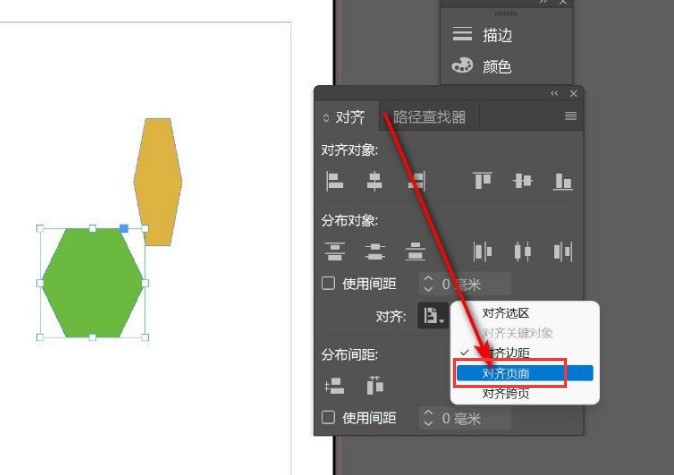Click the vertical align top icon
The height and width of the screenshot is (475, 674).
coord(483,181)
